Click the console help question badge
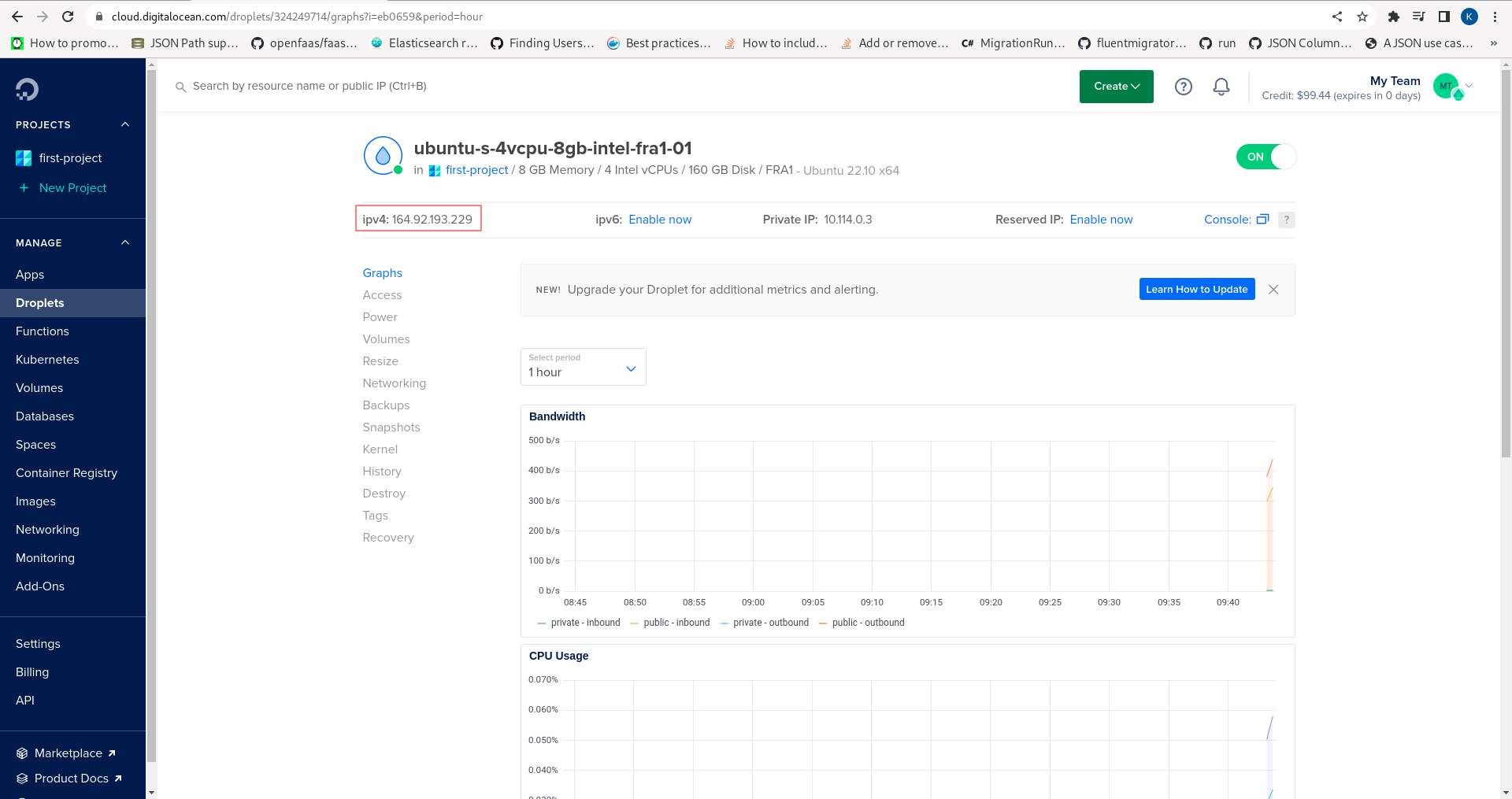Viewport: 1512px width, 799px height. point(1286,220)
